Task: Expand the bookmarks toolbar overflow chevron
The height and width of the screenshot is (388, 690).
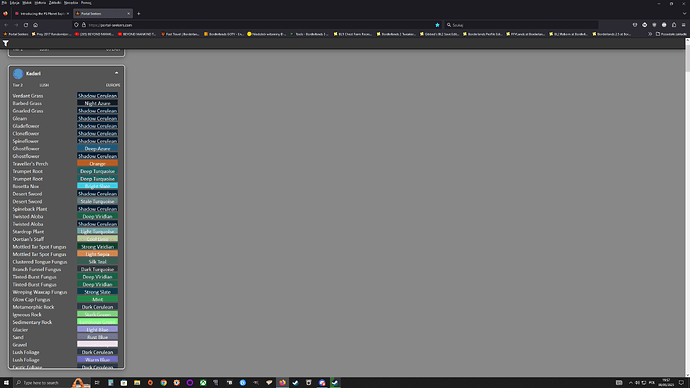Action: point(650,34)
